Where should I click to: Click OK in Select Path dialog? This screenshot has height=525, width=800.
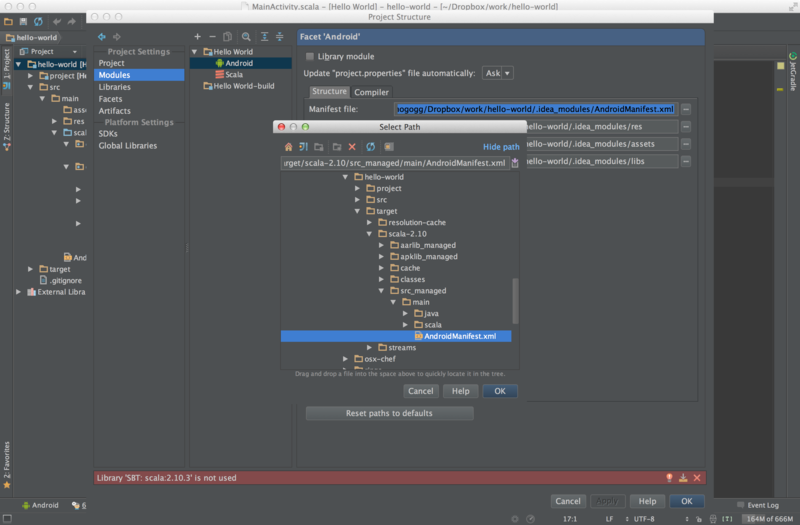pos(499,391)
